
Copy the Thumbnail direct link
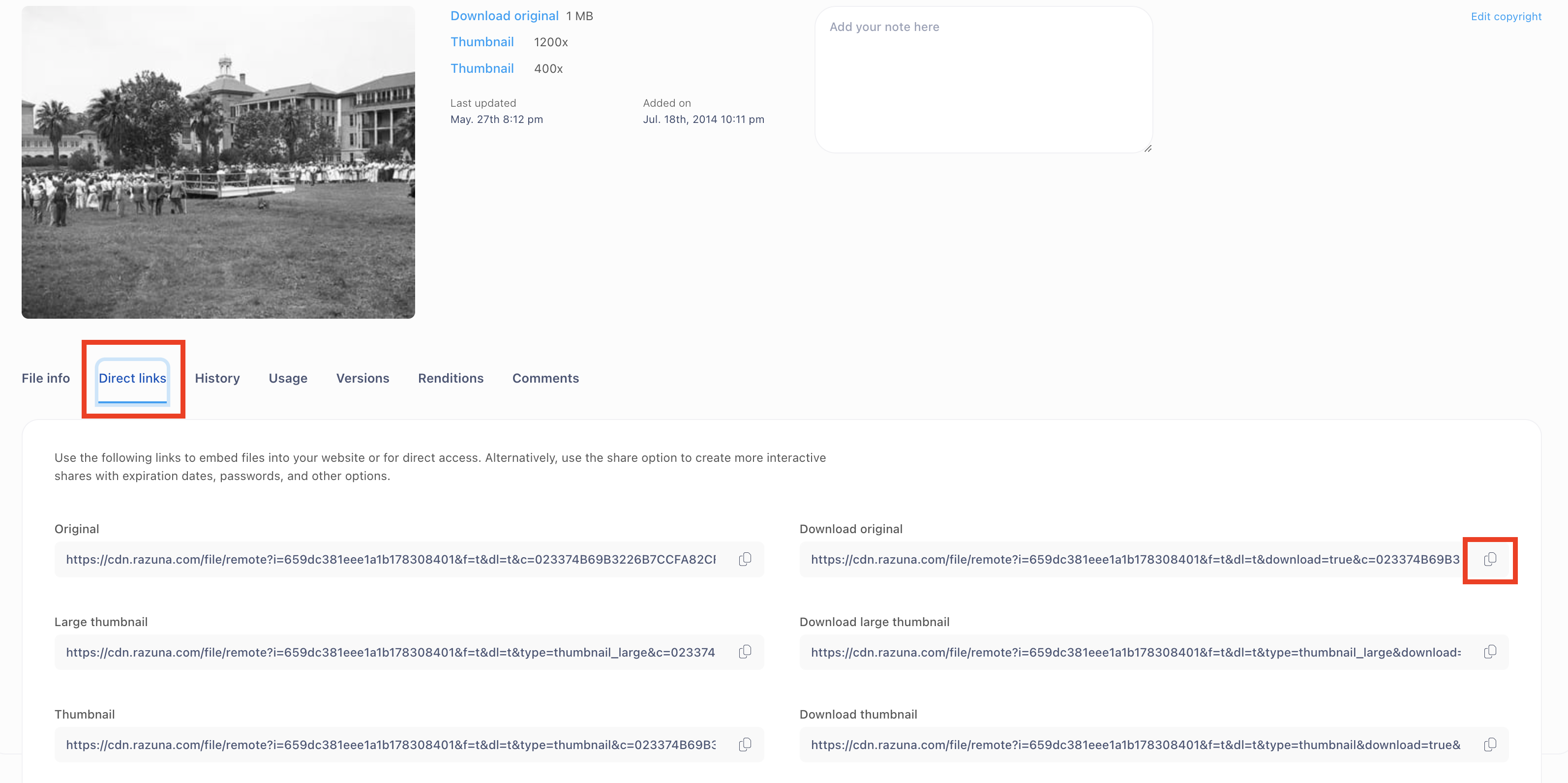745,744
